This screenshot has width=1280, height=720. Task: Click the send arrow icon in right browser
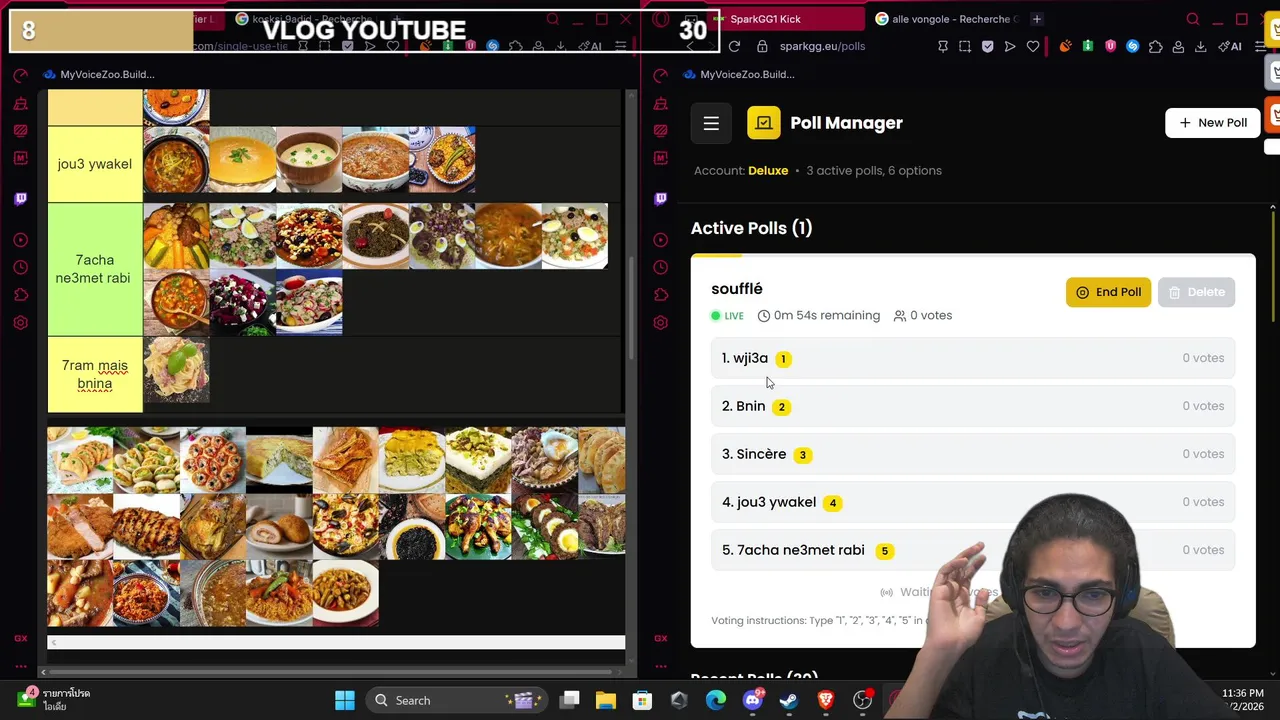tap(1010, 46)
